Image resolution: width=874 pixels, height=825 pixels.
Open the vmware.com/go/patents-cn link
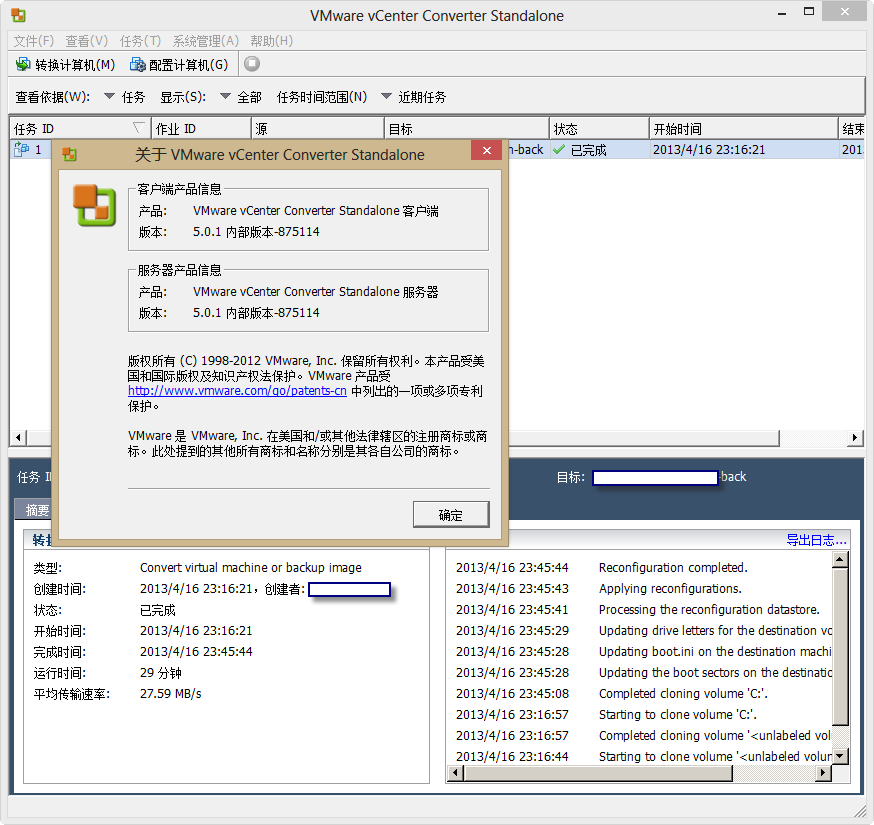(237, 391)
